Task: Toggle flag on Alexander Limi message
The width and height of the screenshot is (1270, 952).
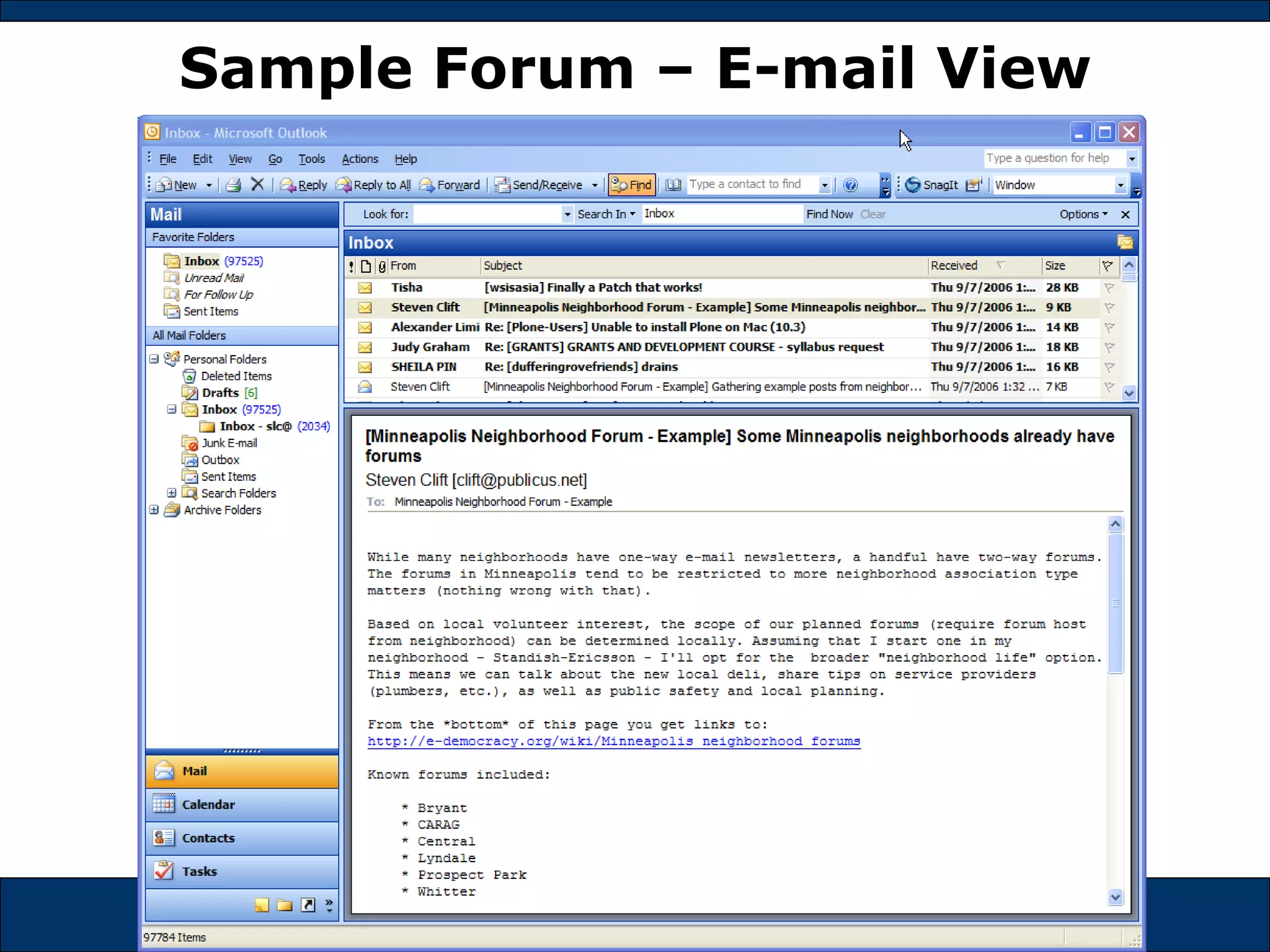Action: click(1109, 327)
